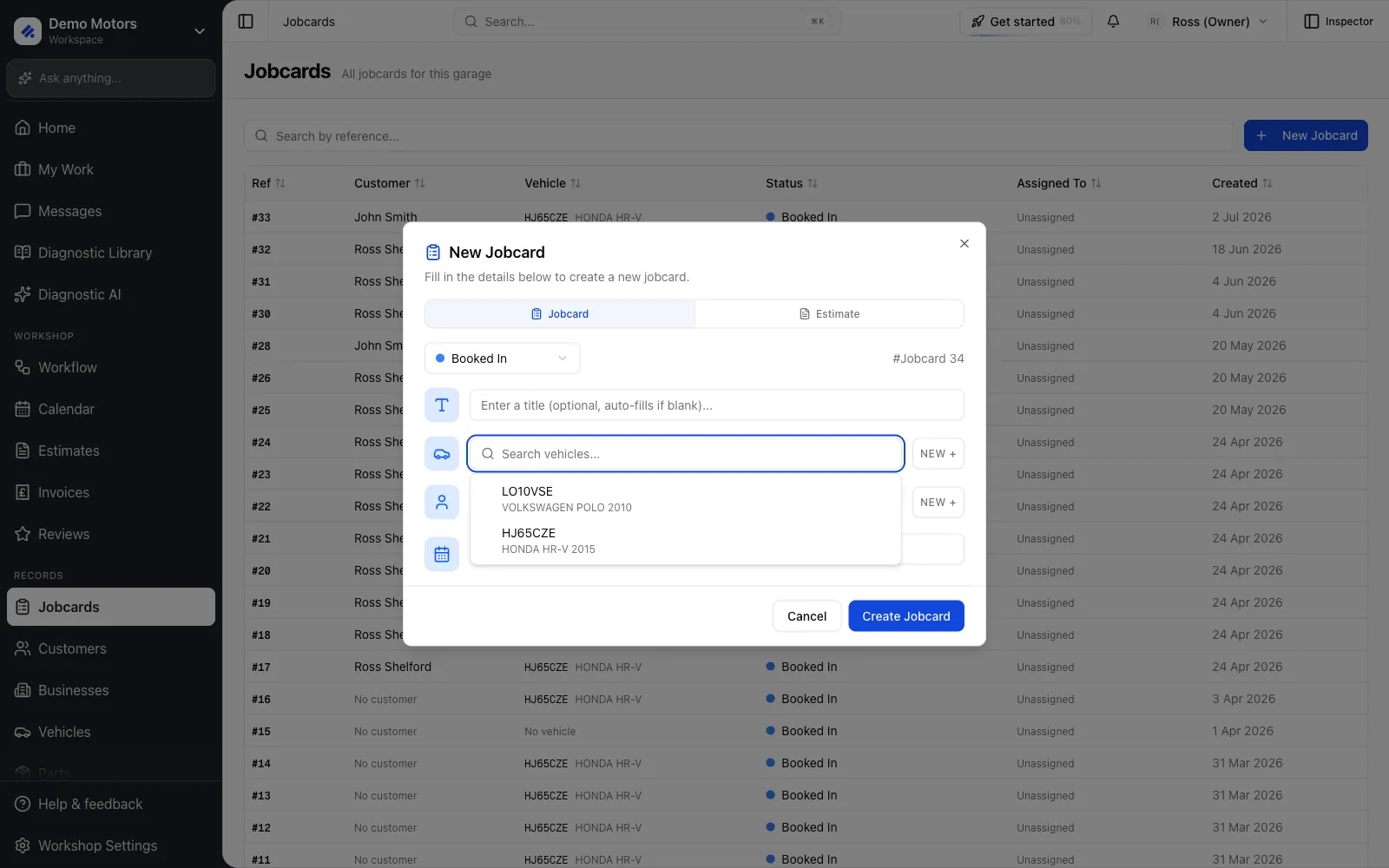Open Calendar page

[x=111, y=409]
